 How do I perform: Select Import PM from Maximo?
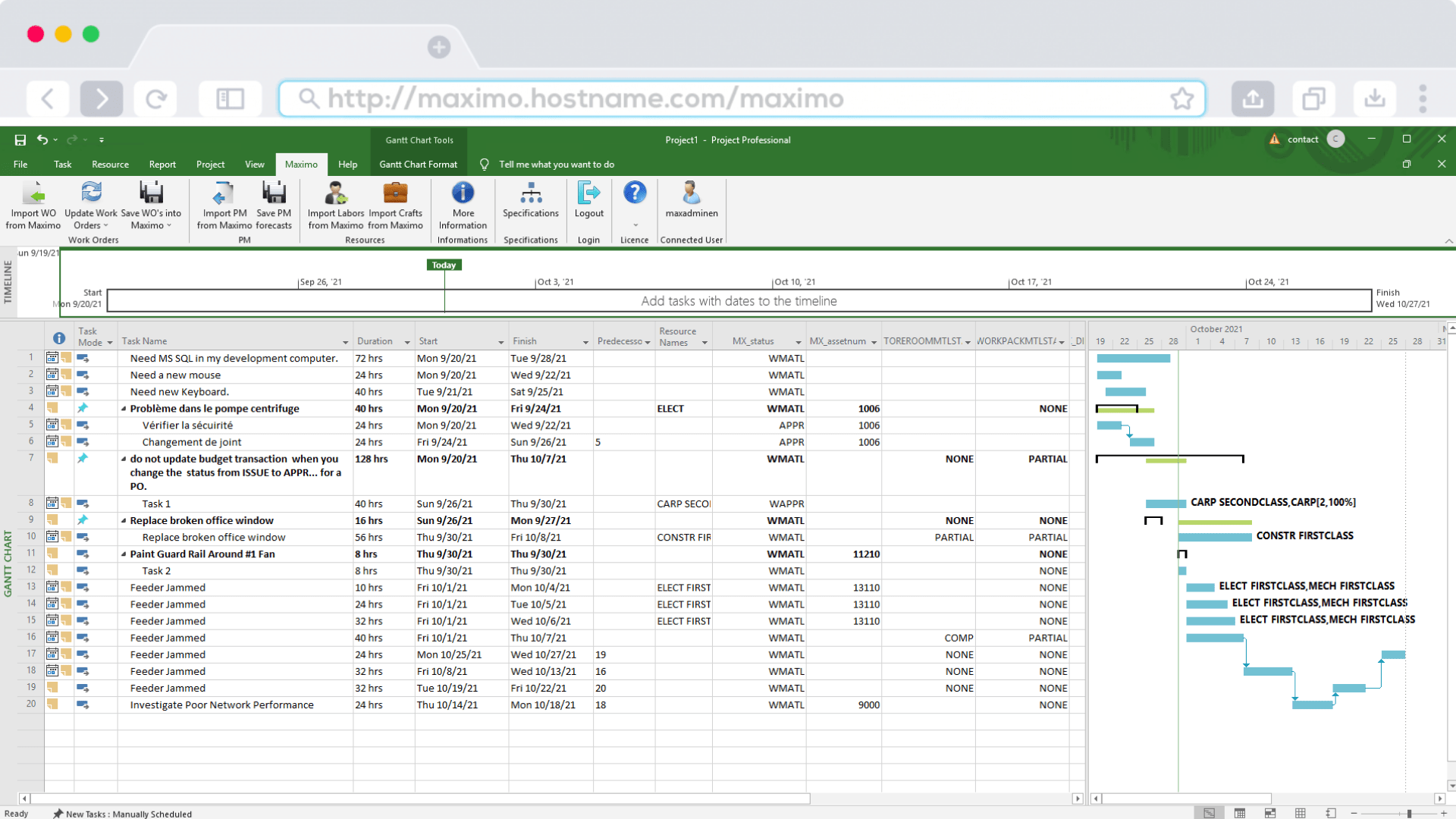click(x=223, y=205)
